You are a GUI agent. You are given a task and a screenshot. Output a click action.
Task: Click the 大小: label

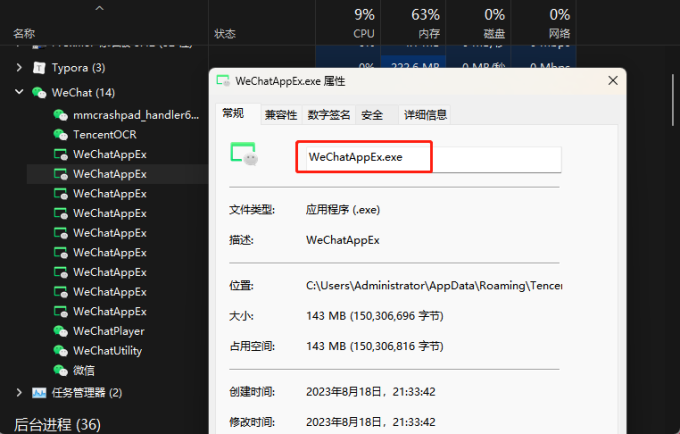(x=241, y=316)
